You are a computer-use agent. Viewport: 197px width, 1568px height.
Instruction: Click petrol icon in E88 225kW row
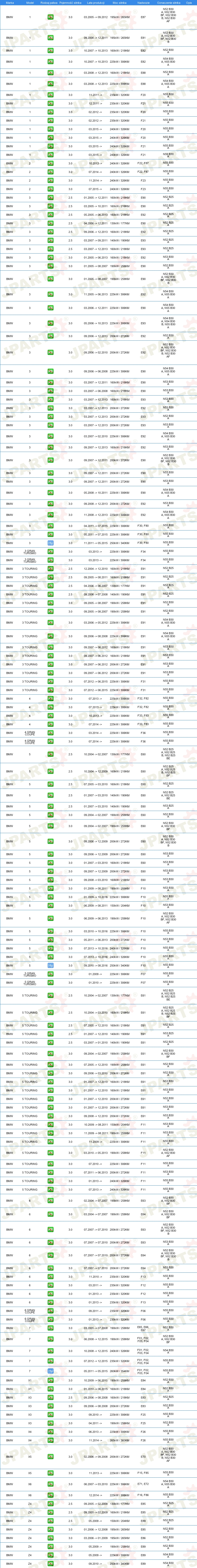(x=51, y=84)
